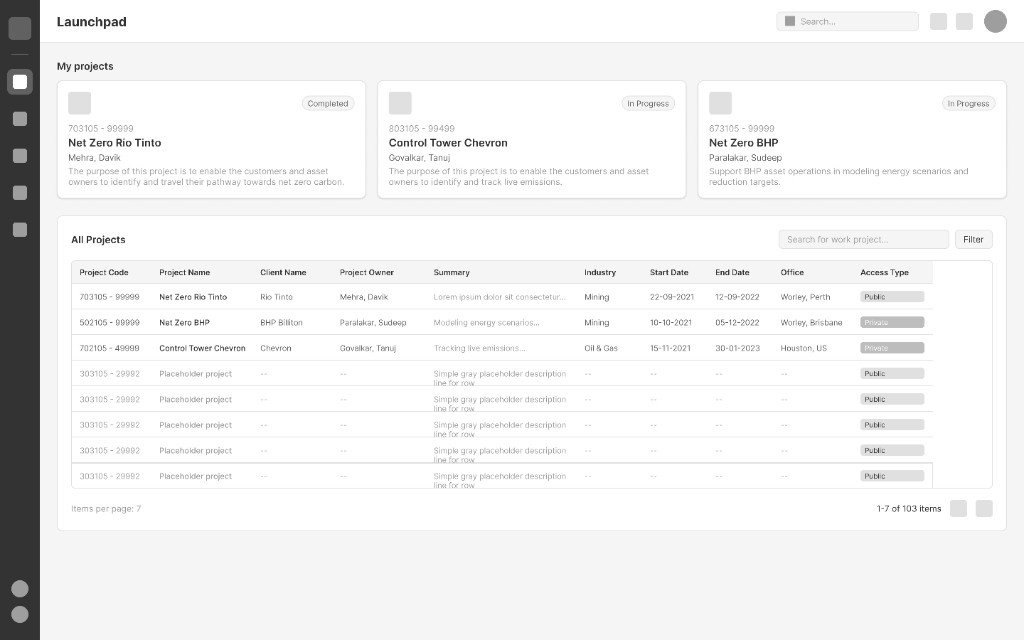
Task: Click the Access Type column header
Action: pos(884,272)
